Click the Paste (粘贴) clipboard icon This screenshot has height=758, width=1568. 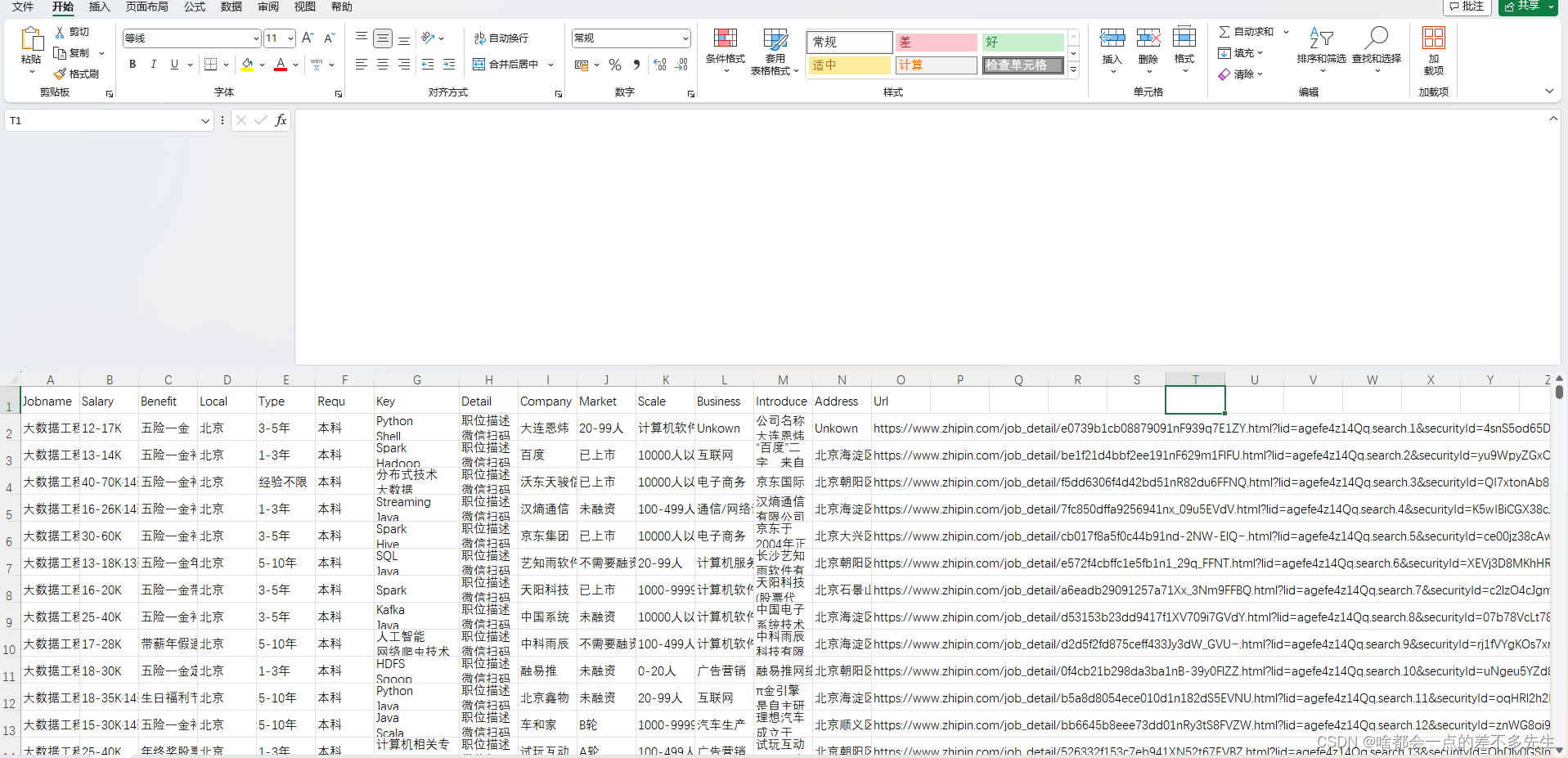pyautogui.click(x=31, y=39)
